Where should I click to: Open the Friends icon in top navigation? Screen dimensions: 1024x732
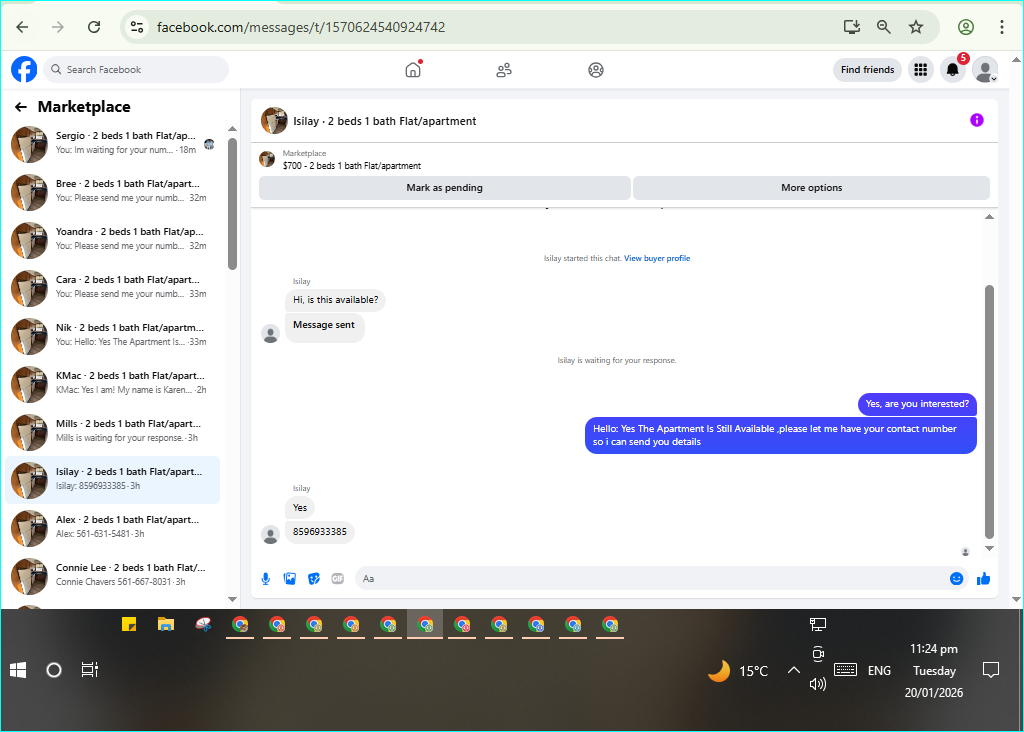pyautogui.click(x=504, y=70)
